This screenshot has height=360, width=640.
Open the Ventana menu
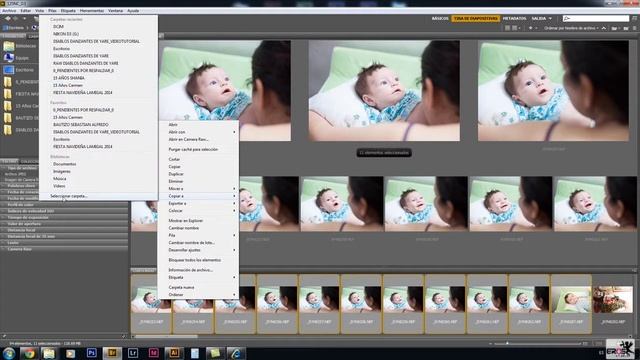(116, 11)
